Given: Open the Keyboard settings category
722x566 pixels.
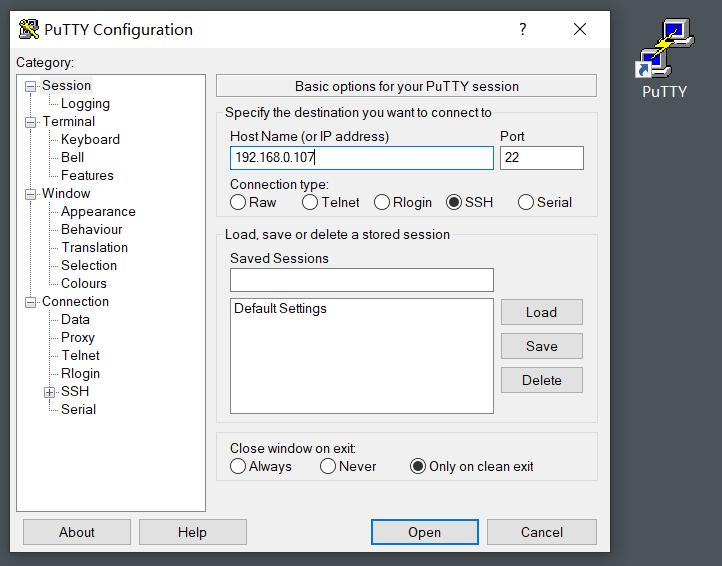Looking at the screenshot, I should pos(90,140).
